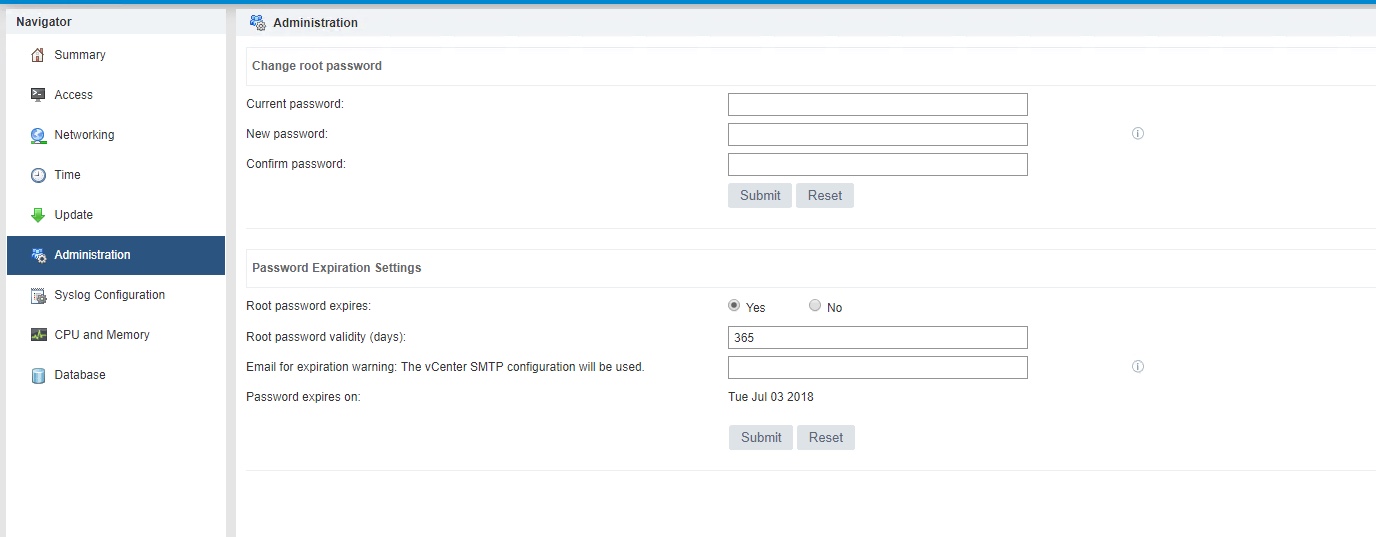Select Yes for root password expires
Viewport: 1376px width, 537px height.
(x=734, y=306)
